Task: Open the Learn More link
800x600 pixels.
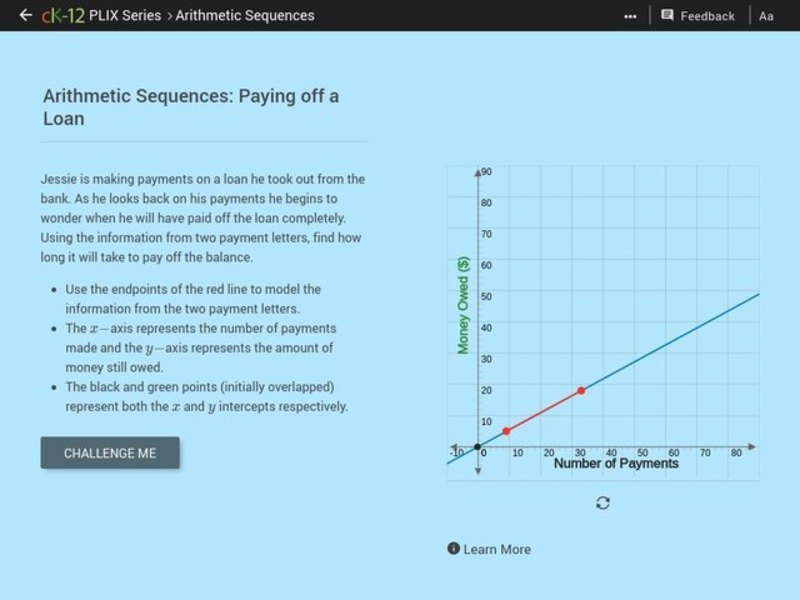Action: [497, 549]
